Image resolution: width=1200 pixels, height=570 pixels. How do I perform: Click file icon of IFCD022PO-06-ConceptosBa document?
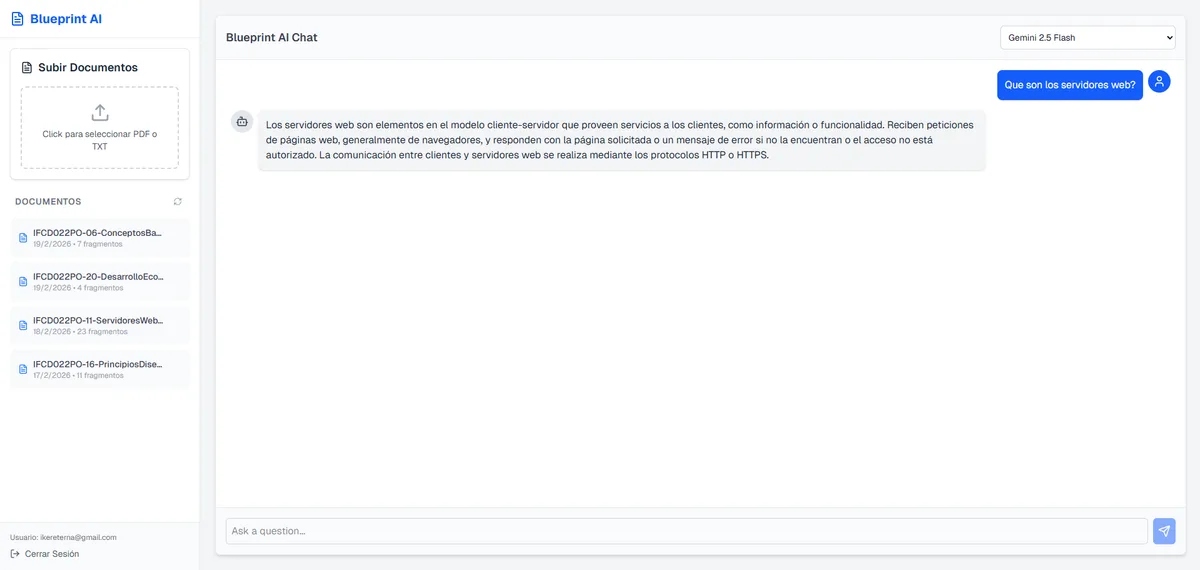pos(23,238)
